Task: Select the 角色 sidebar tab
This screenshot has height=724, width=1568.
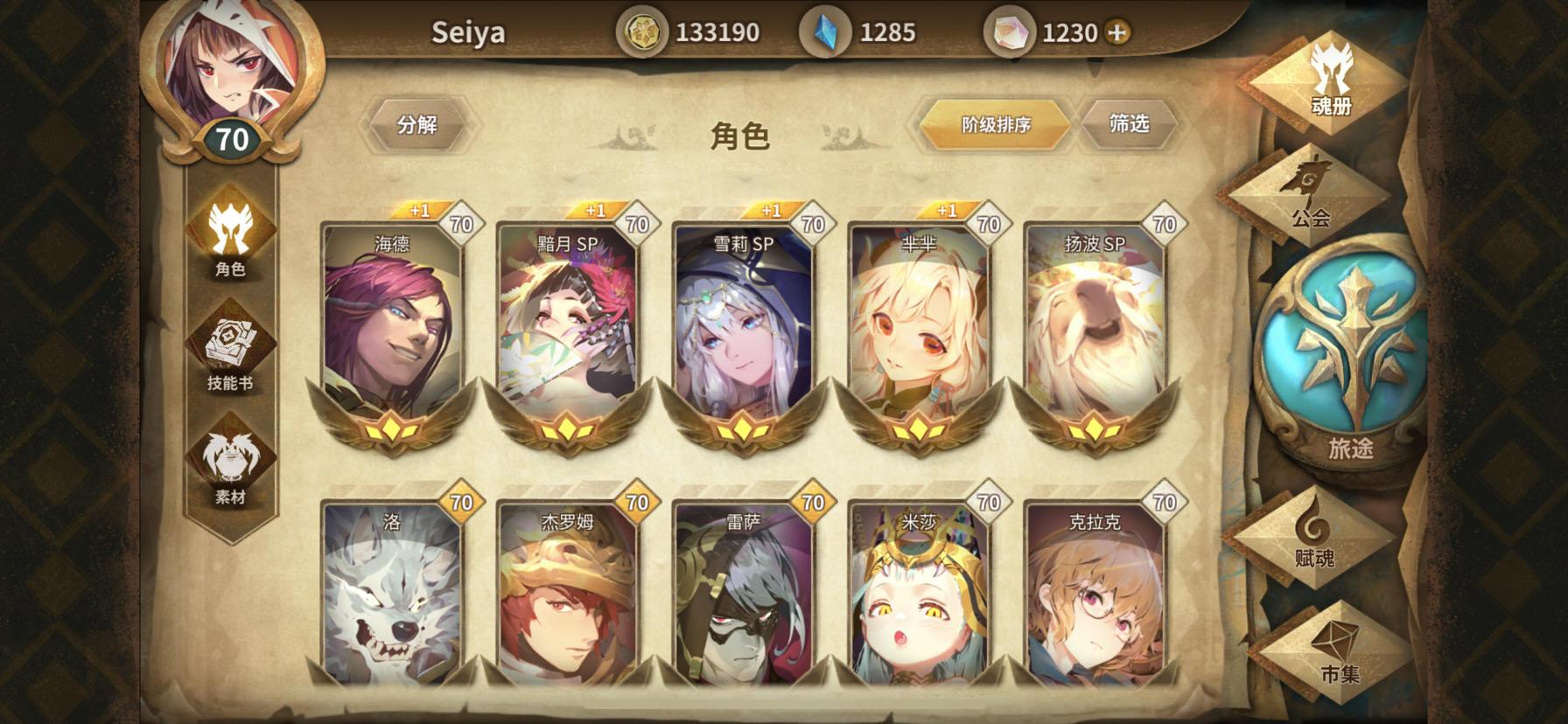Action: [230, 236]
